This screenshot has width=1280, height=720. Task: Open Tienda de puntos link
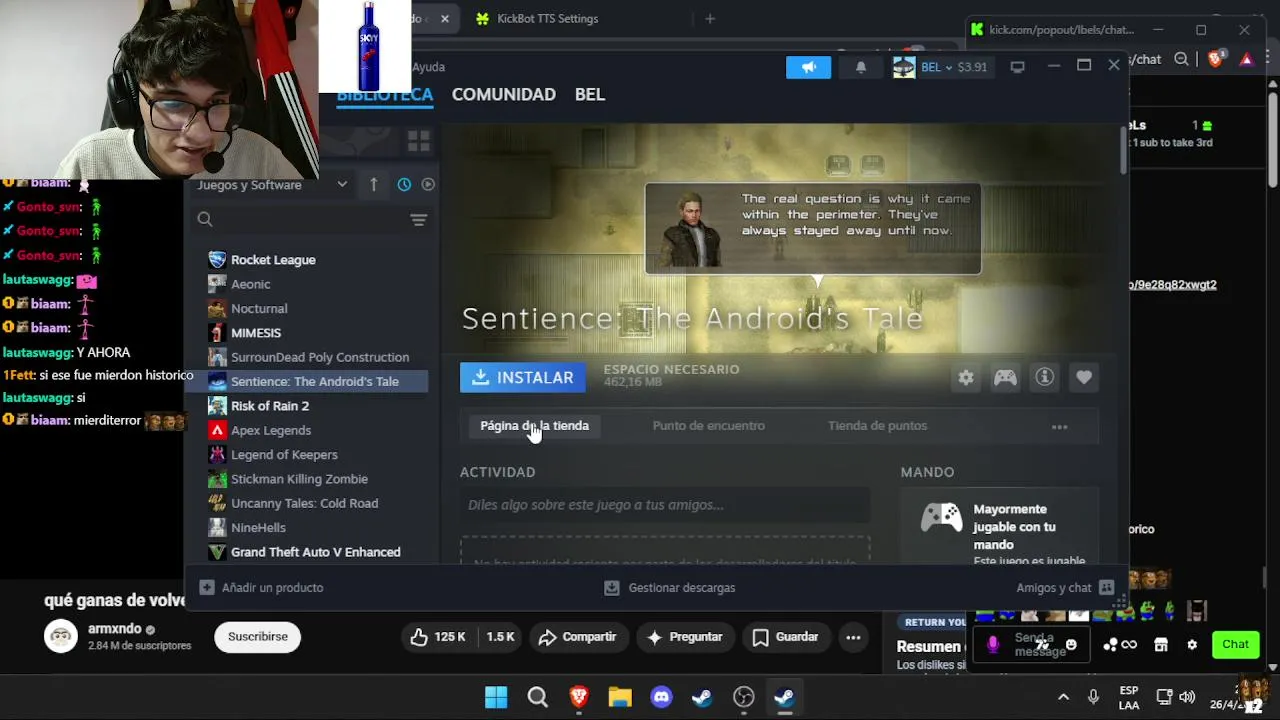coord(877,426)
